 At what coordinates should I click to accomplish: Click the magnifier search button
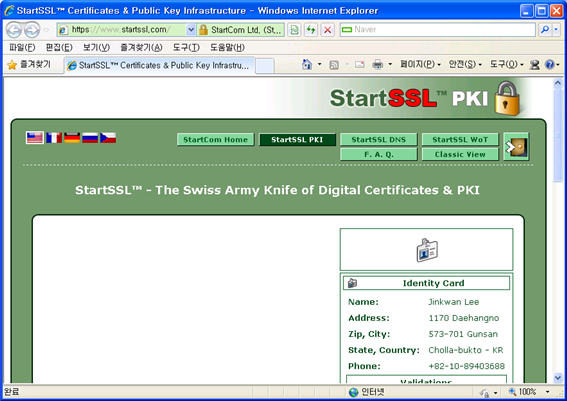coord(545,30)
